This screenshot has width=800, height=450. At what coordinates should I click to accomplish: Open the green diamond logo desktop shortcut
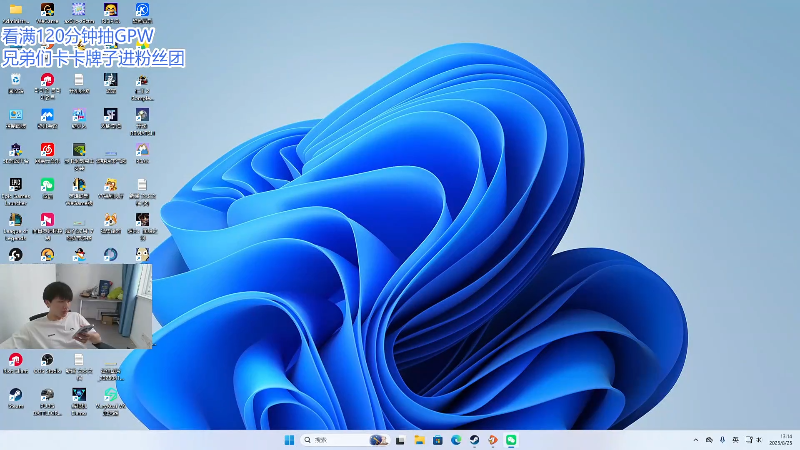click(111, 394)
